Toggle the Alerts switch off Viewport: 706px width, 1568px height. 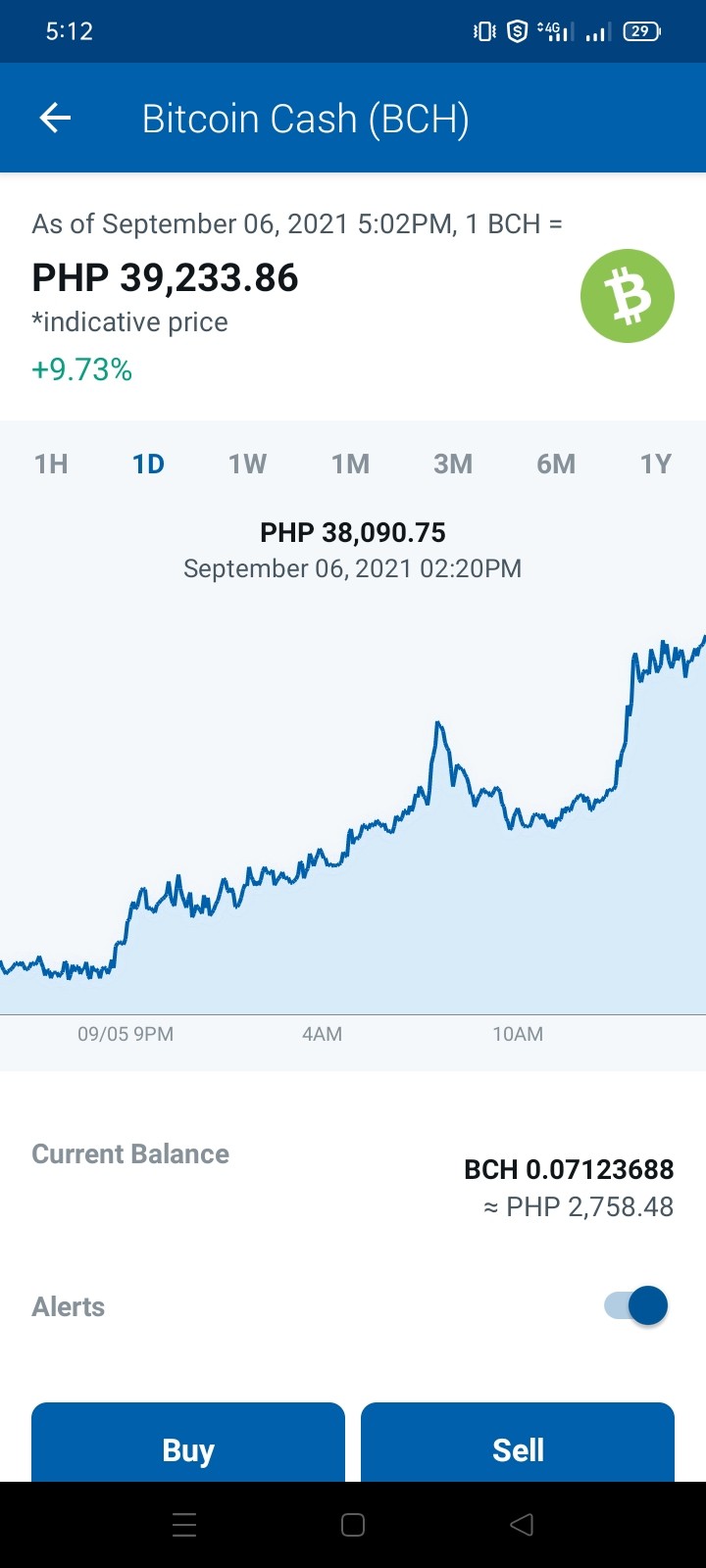[x=636, y=1305]
